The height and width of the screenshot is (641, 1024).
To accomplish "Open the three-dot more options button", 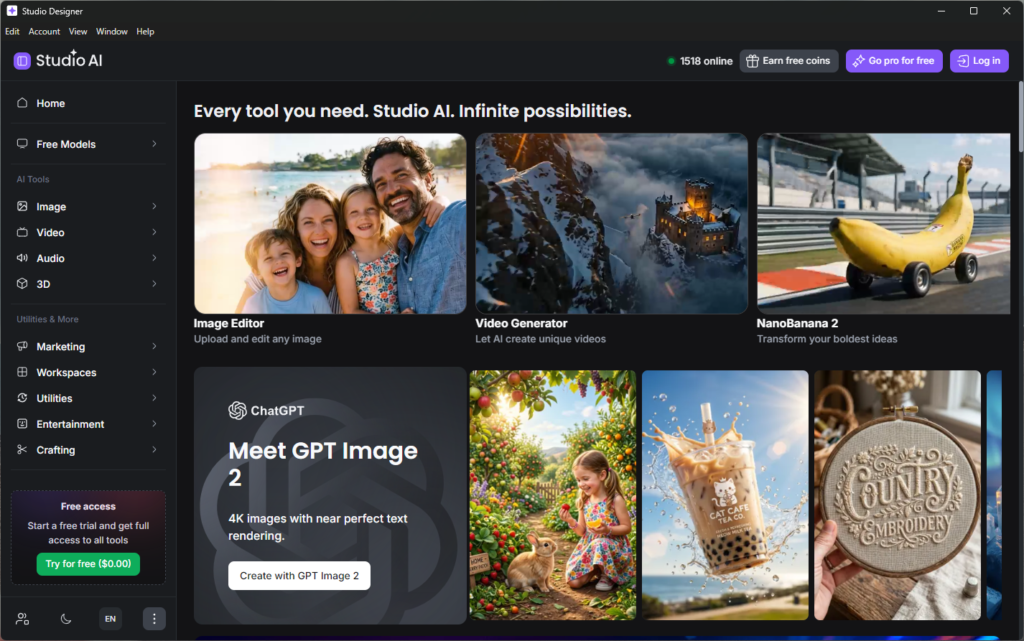I will (x=154, y=619).
